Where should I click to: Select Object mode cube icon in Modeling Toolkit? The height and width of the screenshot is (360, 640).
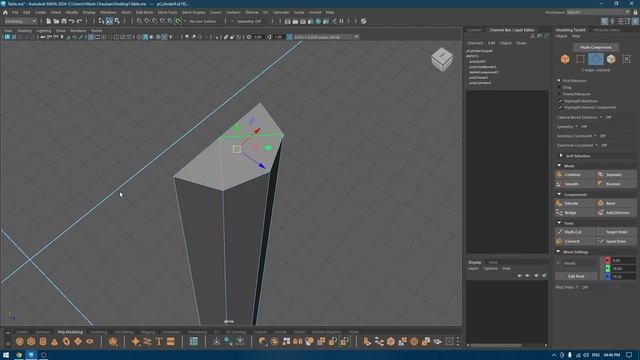point(565,59)
